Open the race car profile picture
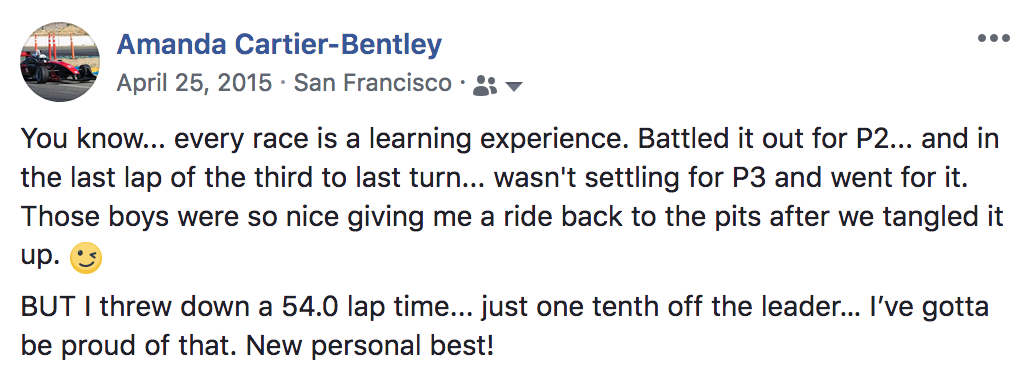1024x378 pixels. tap(60, 62)
